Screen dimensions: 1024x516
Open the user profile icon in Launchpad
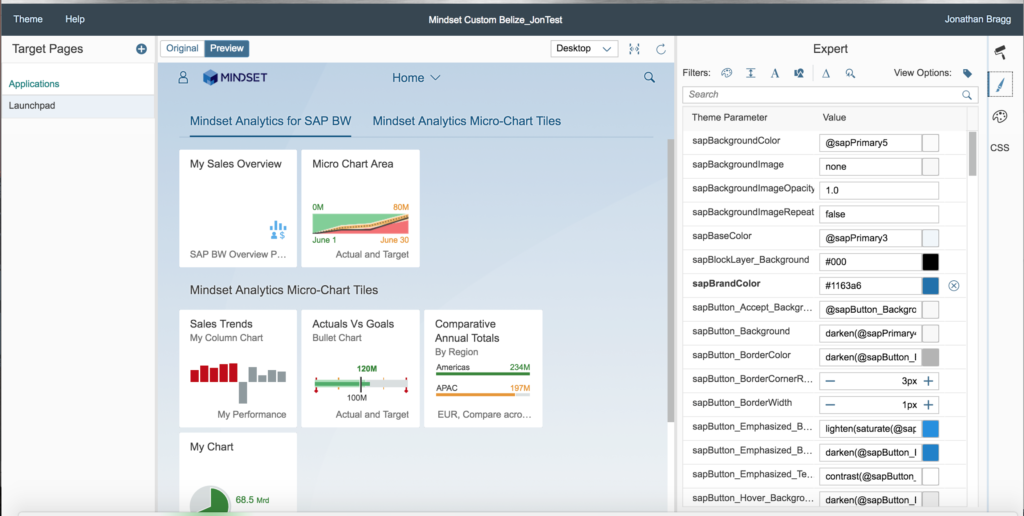point(183,78)
